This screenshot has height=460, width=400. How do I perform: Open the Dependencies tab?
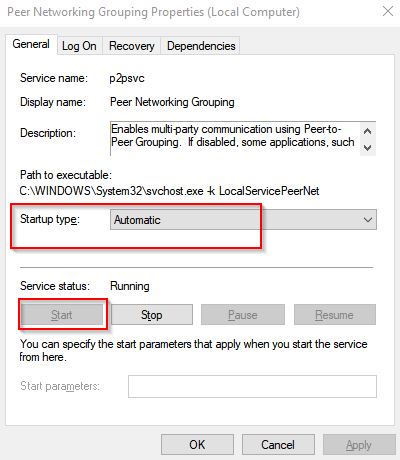click(201, 46)
